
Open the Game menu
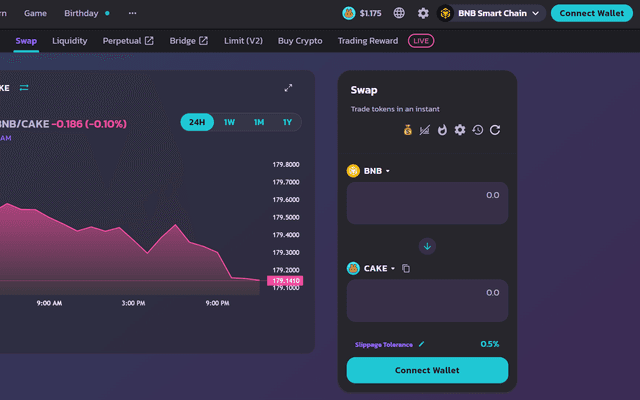35,13
